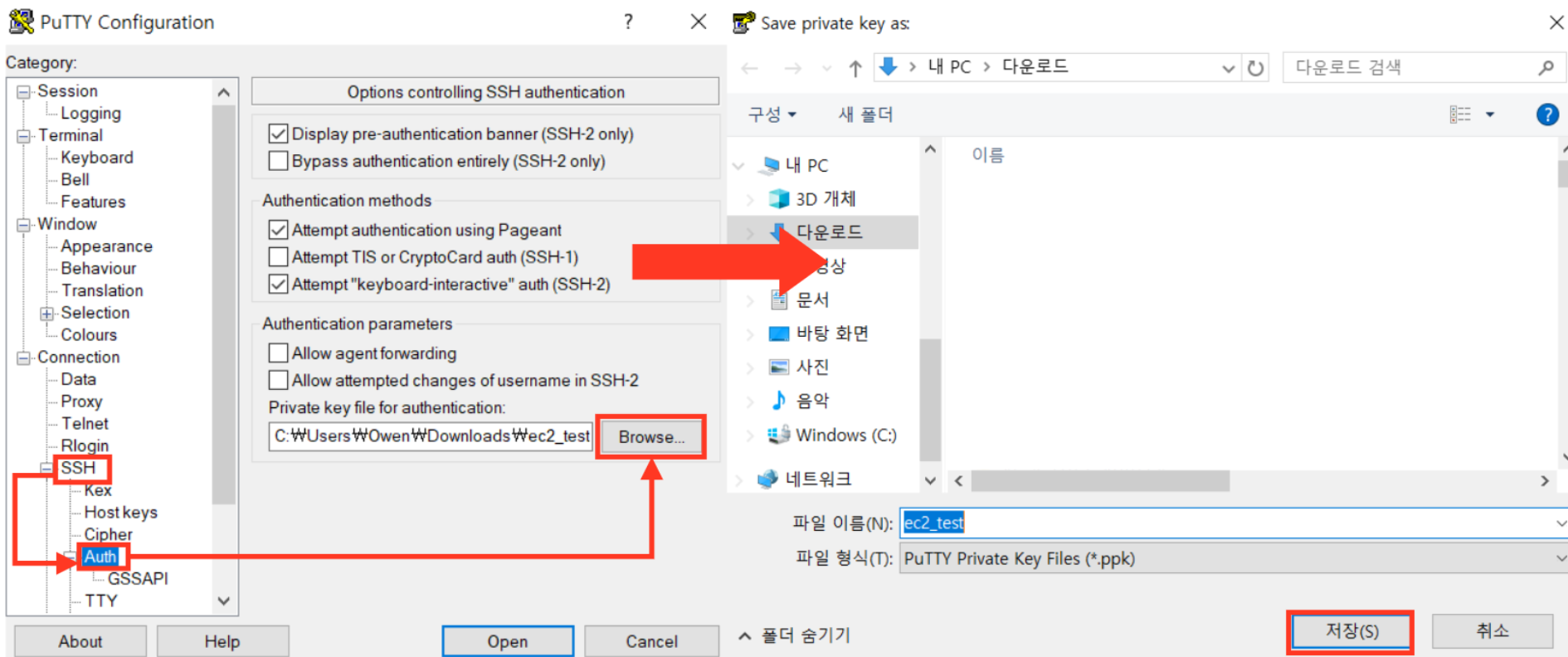Image resolution: width=1568 pixels, height=657 pixels.
Task: Select 네트워크 in navigation pane
Action: tap(804, 479)
